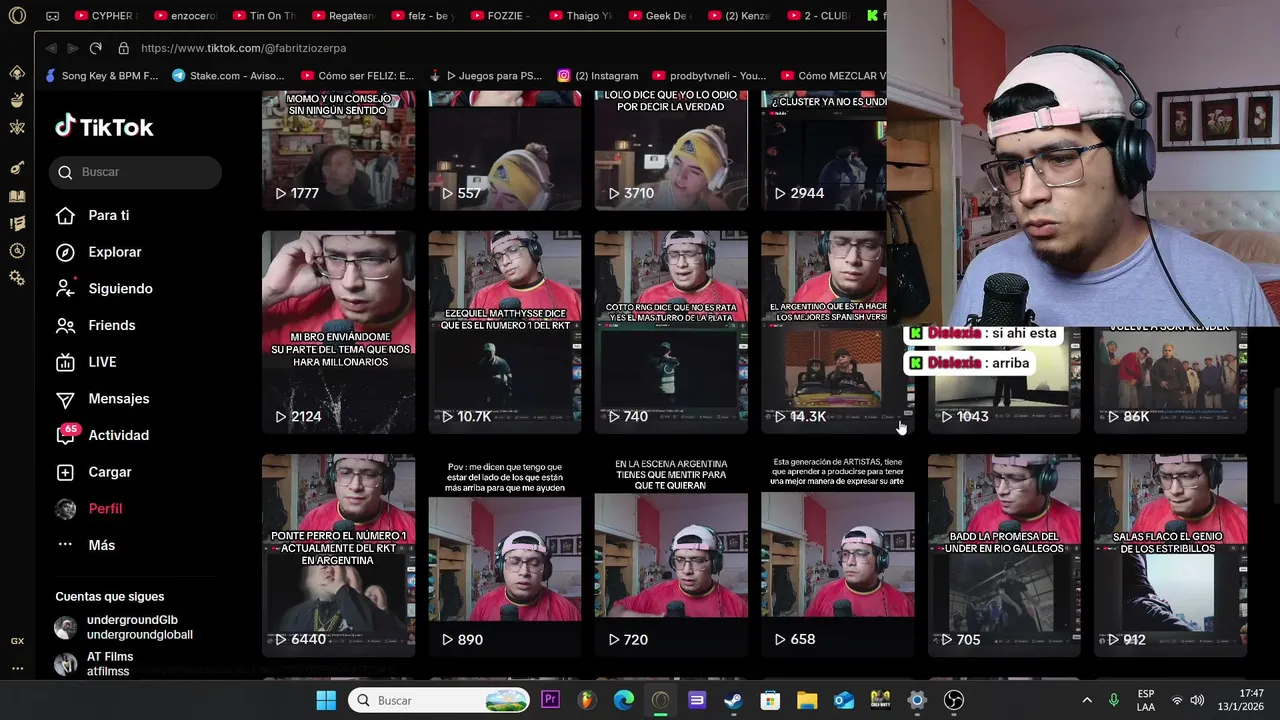Open Song Key & BPM bookmark
The image size is (1280, 720).
[x=102, y=75]
